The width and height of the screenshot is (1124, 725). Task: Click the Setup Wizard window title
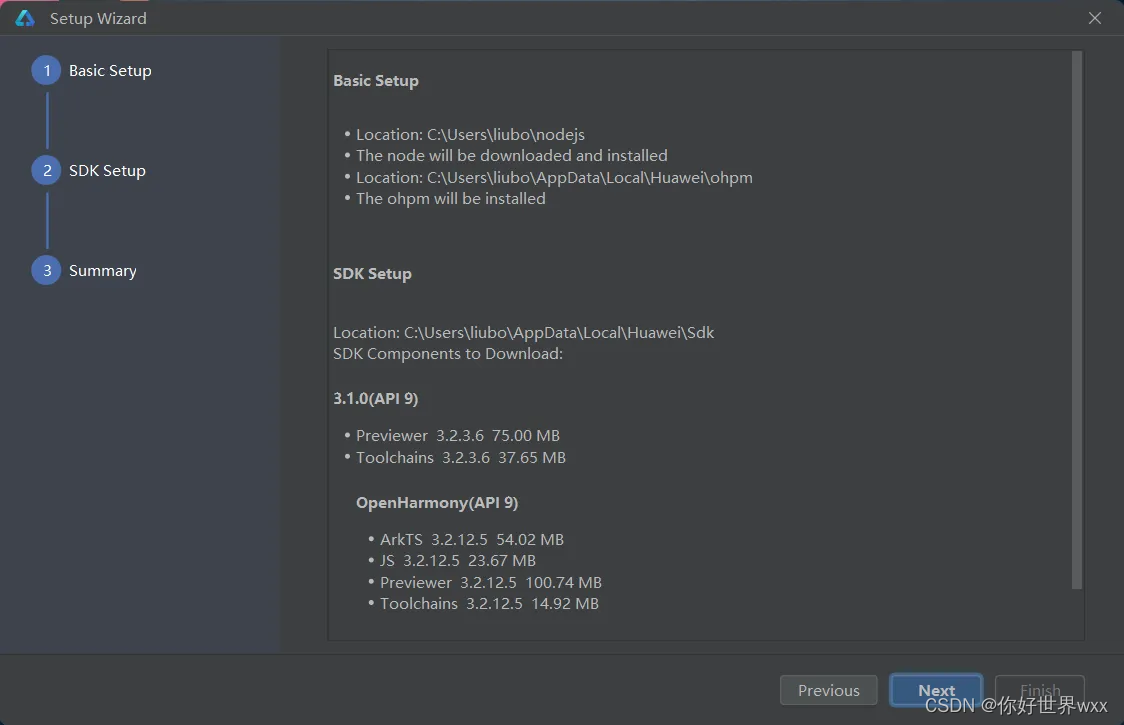[98, 19]
